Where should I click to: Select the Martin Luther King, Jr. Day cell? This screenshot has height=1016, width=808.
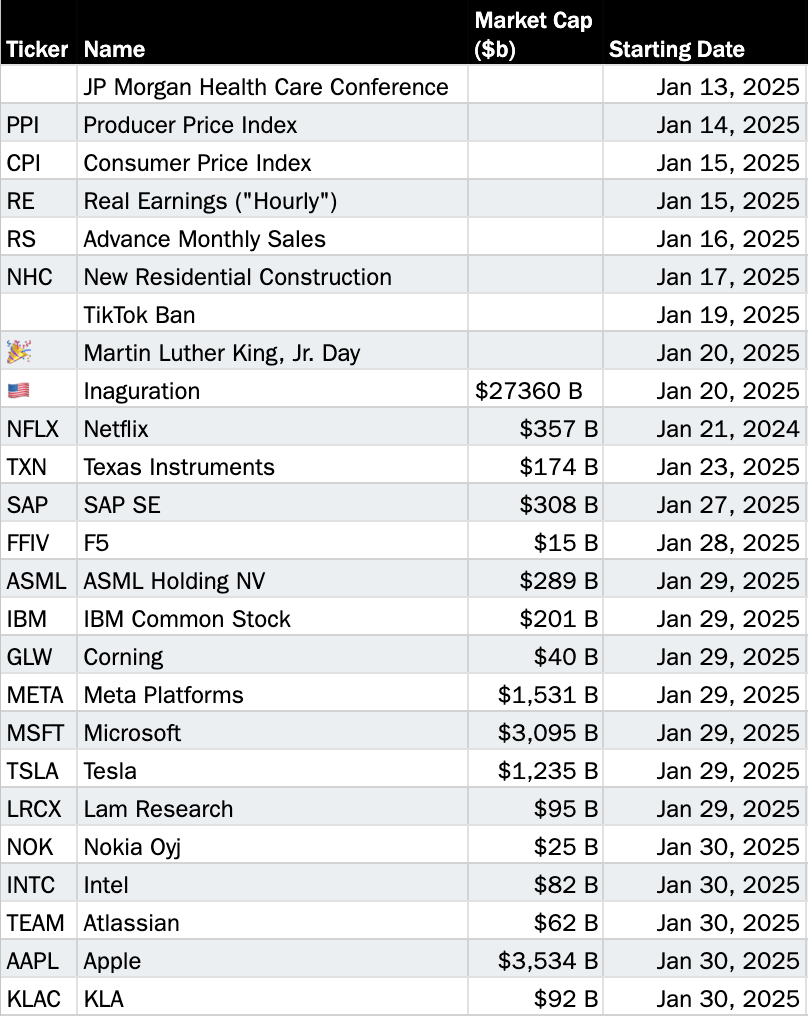pos(222,353)
